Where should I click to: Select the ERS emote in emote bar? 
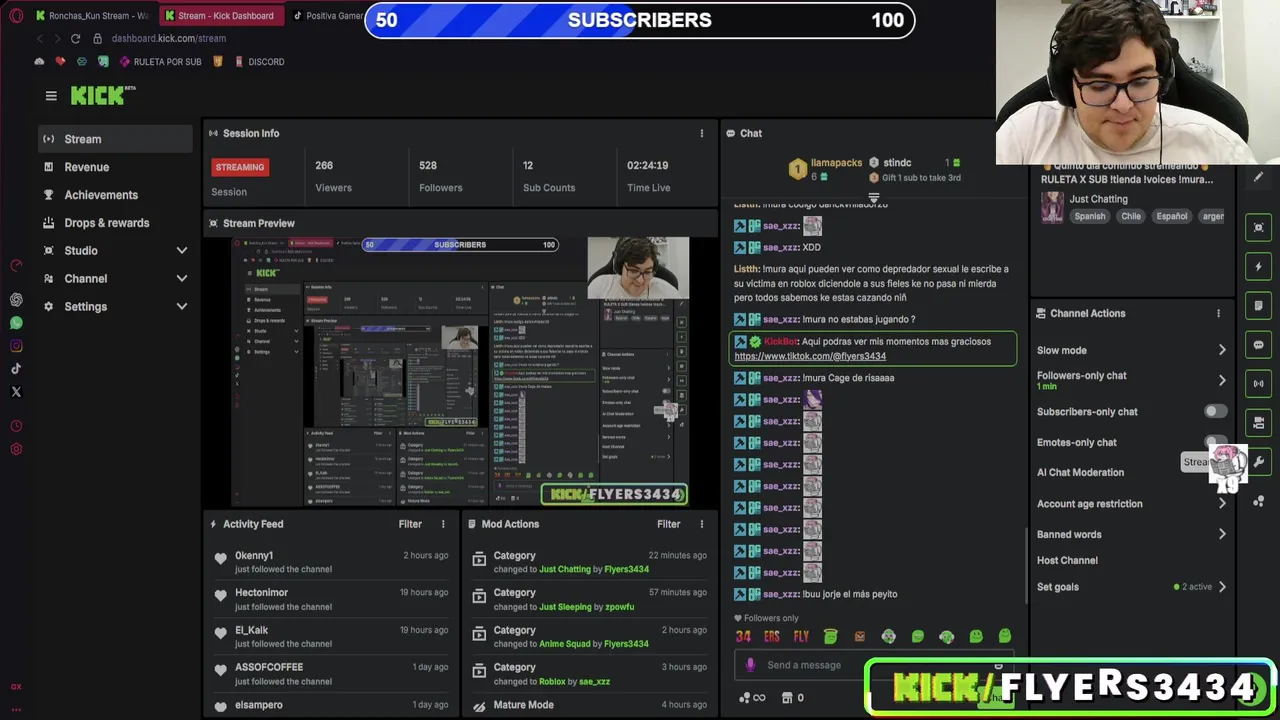coord(772,636)
